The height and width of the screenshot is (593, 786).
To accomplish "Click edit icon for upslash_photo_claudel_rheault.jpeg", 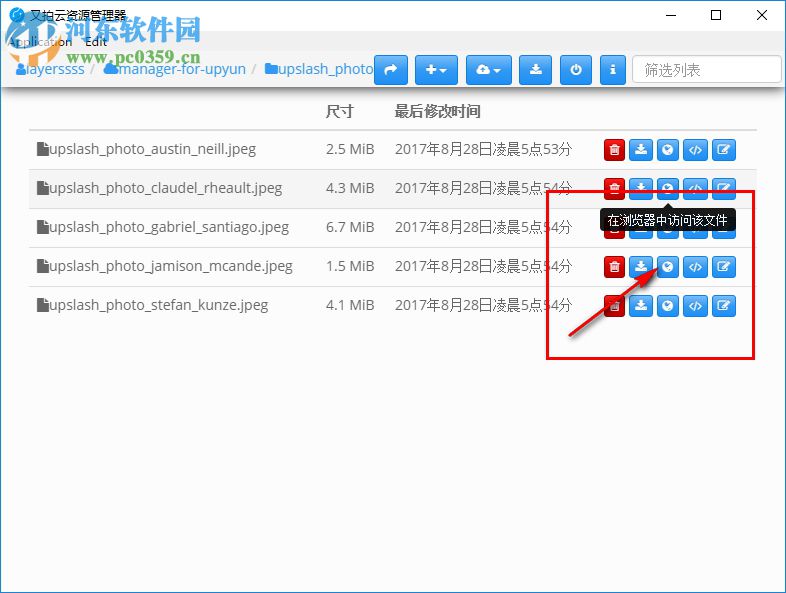I will [x=723, y=188].
